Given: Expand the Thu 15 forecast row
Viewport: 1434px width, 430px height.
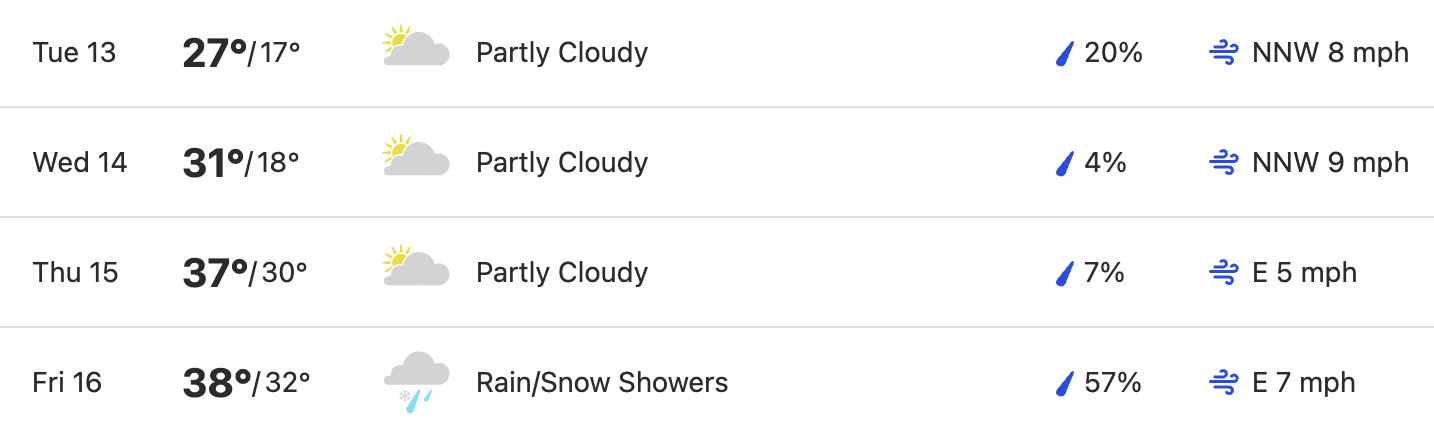Looking at the screenshot, I should (x=717, y=272).
